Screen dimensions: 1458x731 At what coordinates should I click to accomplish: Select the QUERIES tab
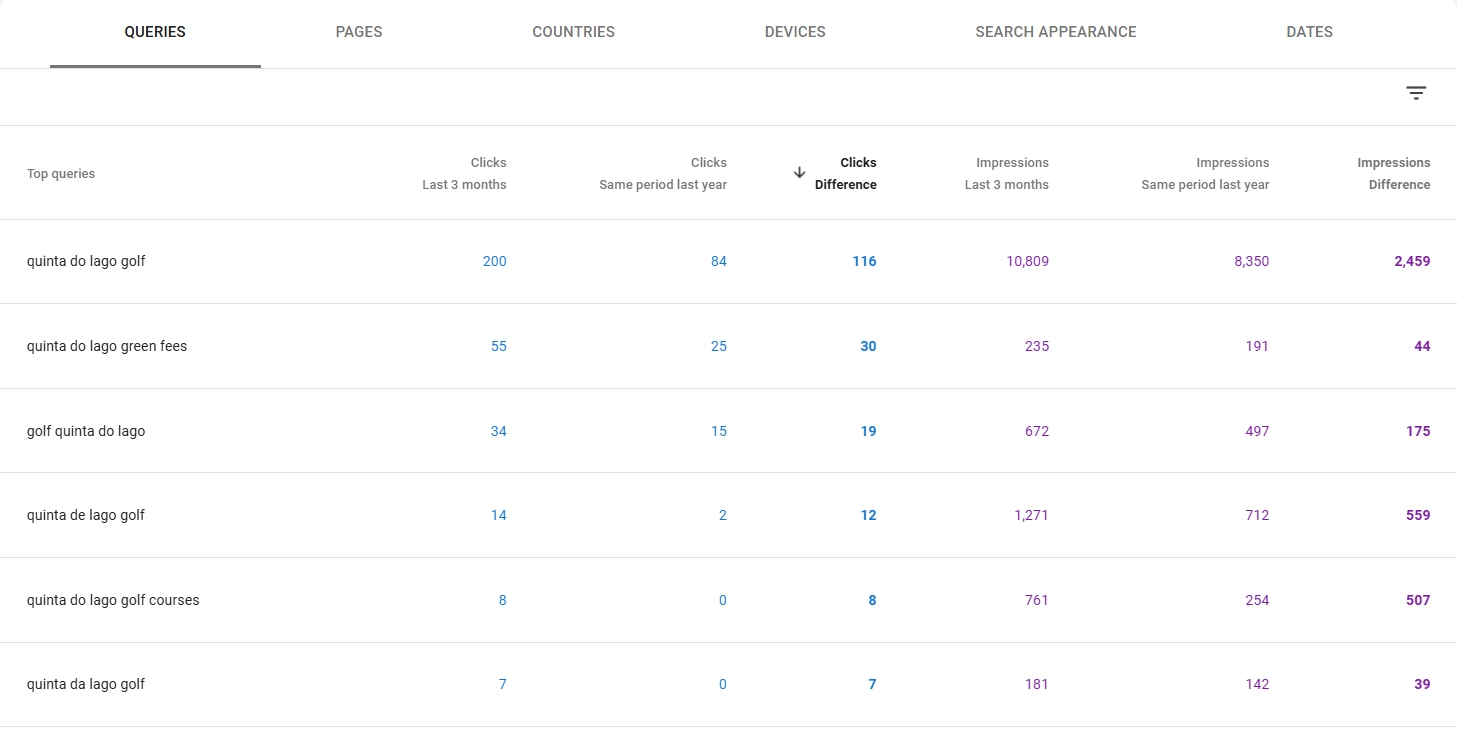point(154,31)
